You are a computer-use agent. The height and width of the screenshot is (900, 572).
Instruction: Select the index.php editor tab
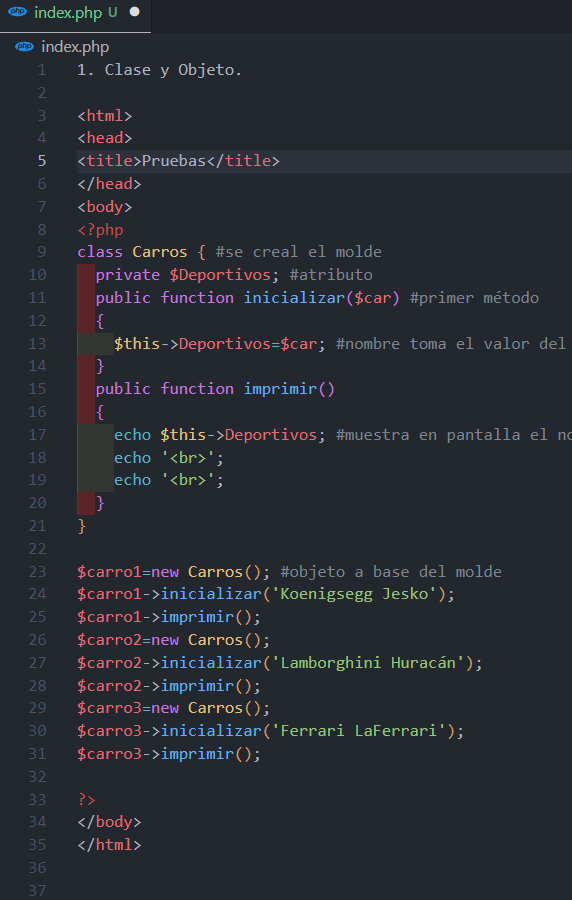[x=75, y=15]
